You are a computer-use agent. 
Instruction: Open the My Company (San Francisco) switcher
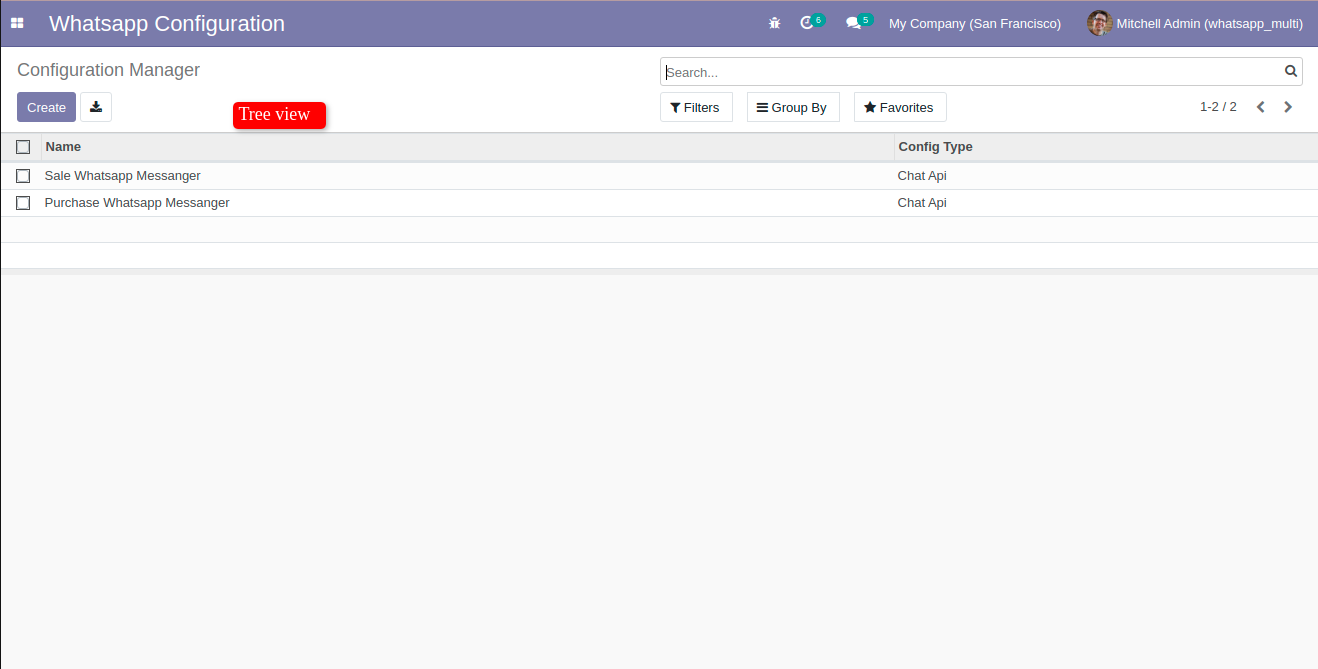[x=975, y=23]
